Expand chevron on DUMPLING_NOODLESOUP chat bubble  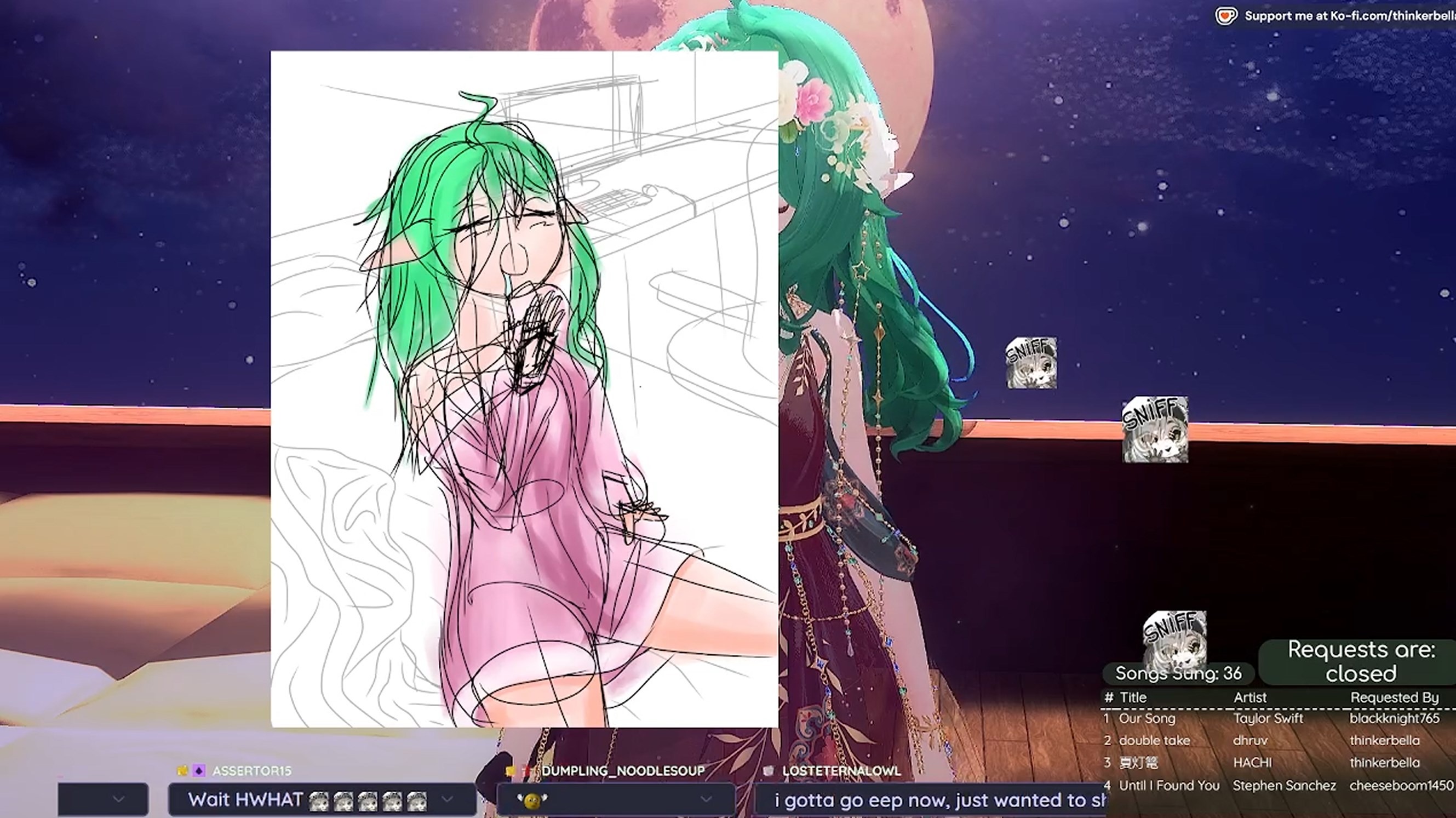[706, 799]
